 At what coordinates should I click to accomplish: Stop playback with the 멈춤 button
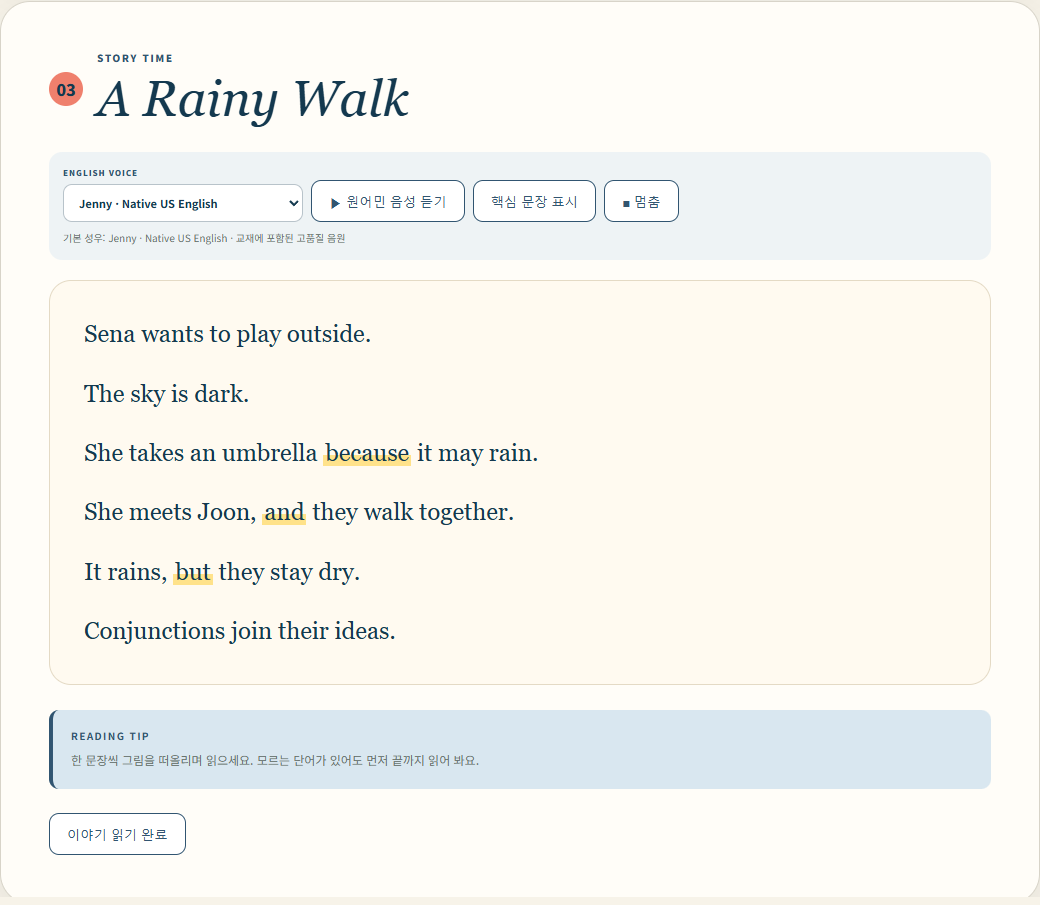click(641, 201)
